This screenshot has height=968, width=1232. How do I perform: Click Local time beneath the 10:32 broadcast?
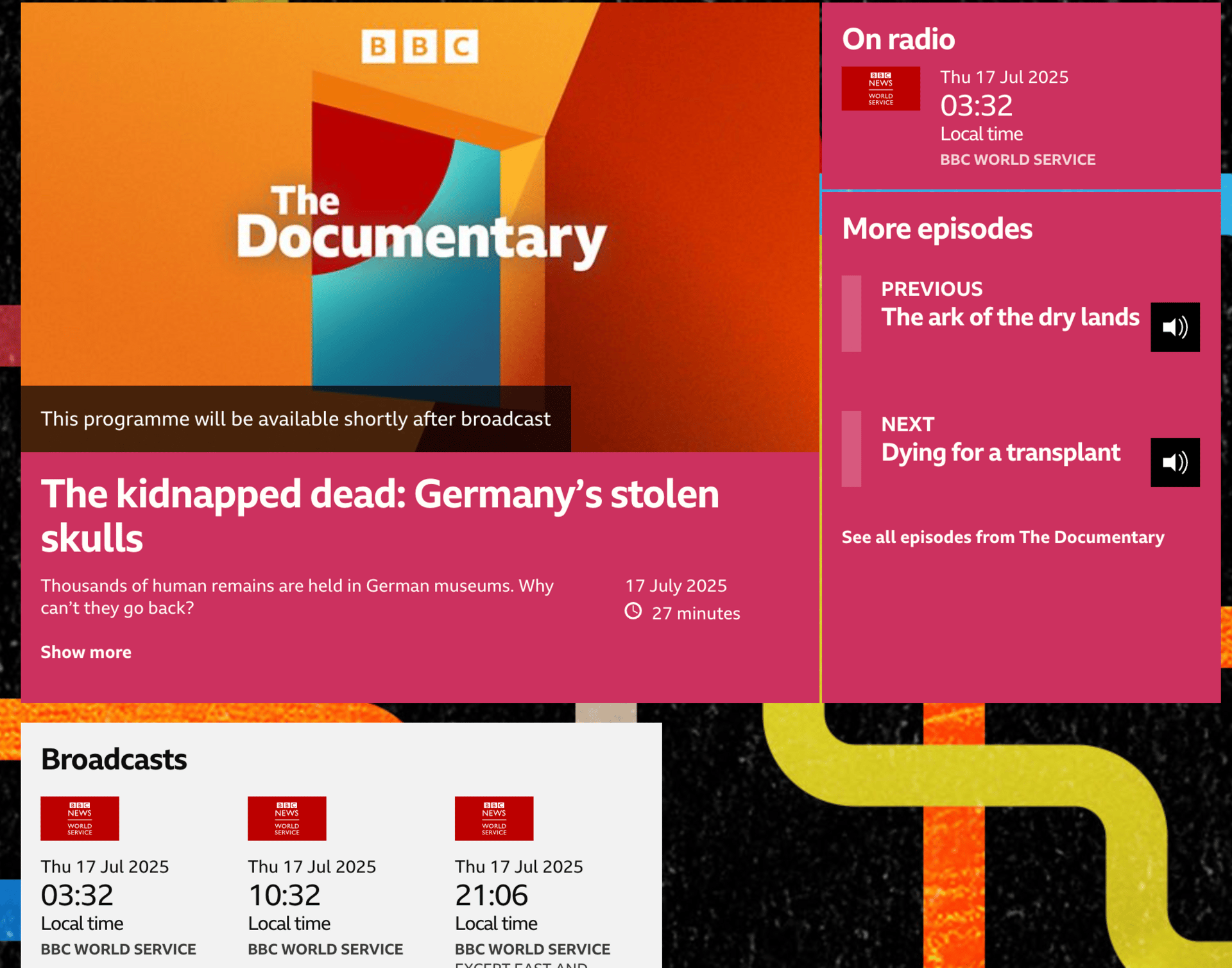tap(289, 924)
